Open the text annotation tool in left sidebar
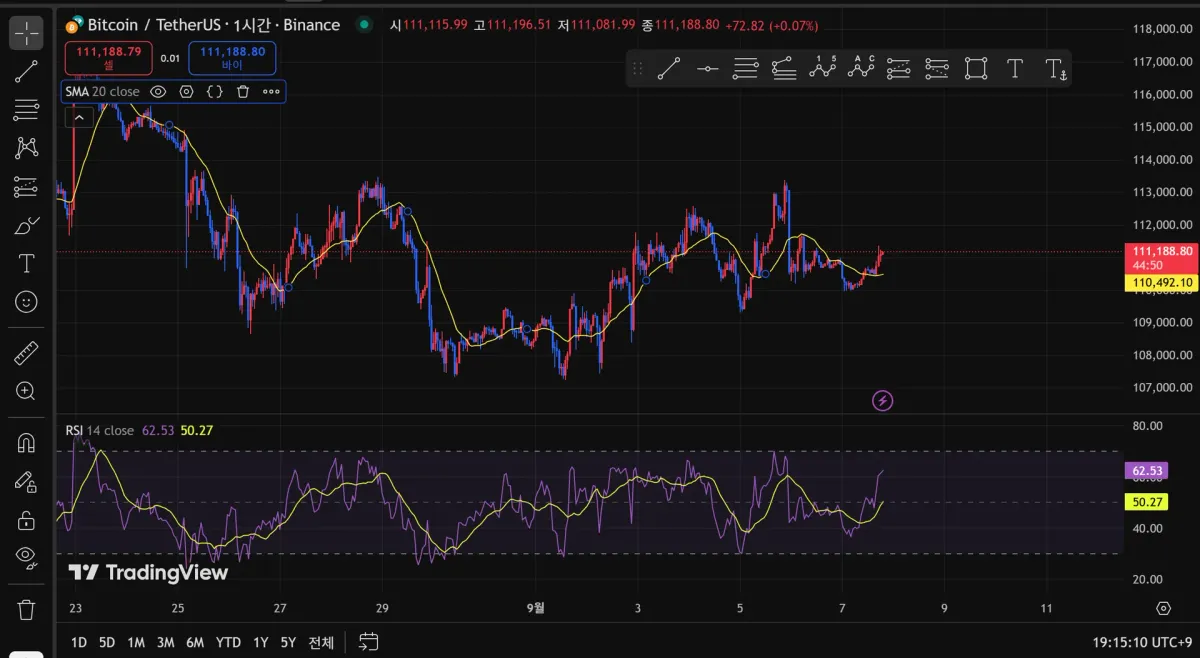The width and height of the screenshot is (1200, 658). tap(26, 264)
